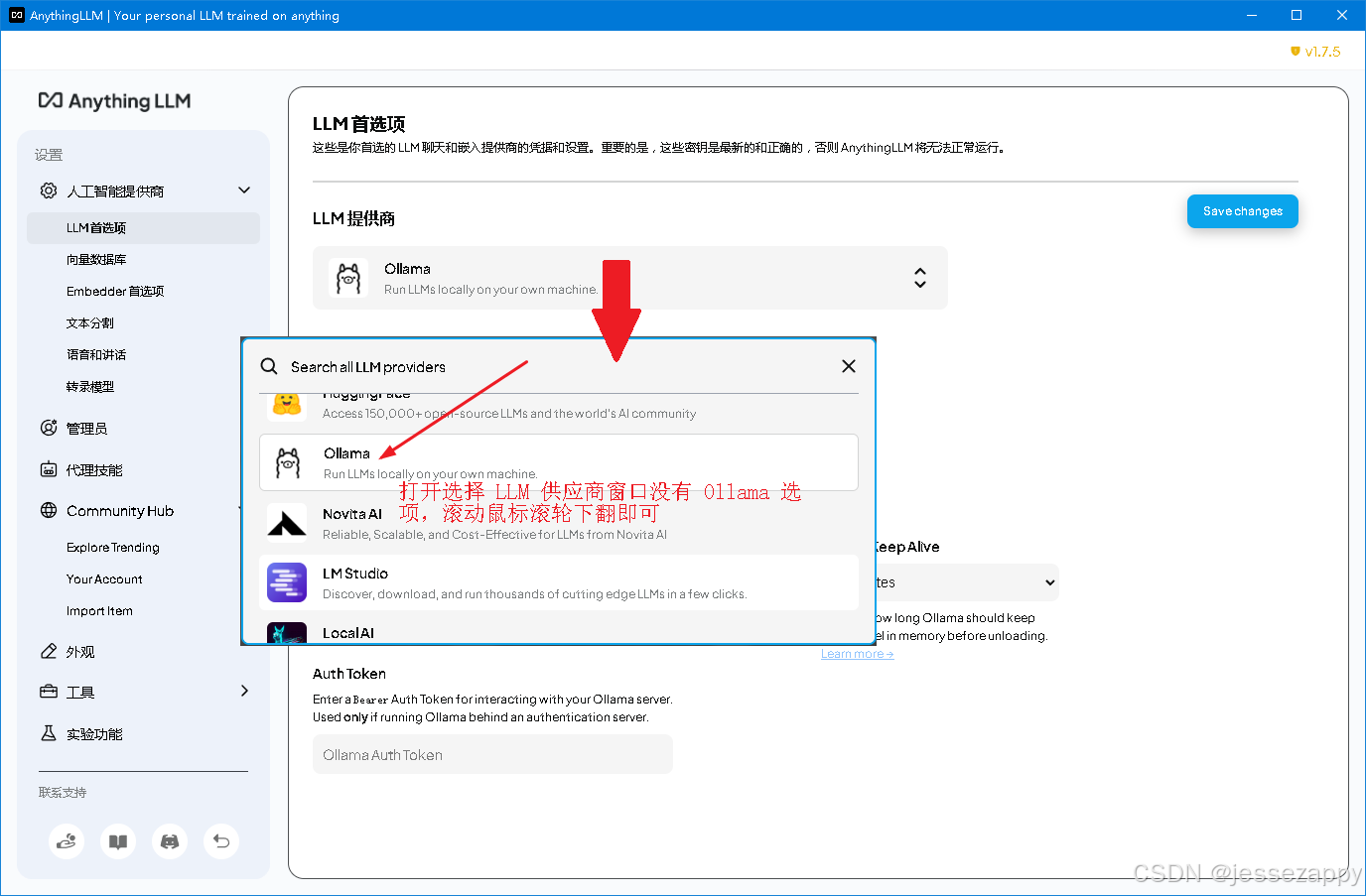Open Embedder 首选项 settings

(115, 291)
